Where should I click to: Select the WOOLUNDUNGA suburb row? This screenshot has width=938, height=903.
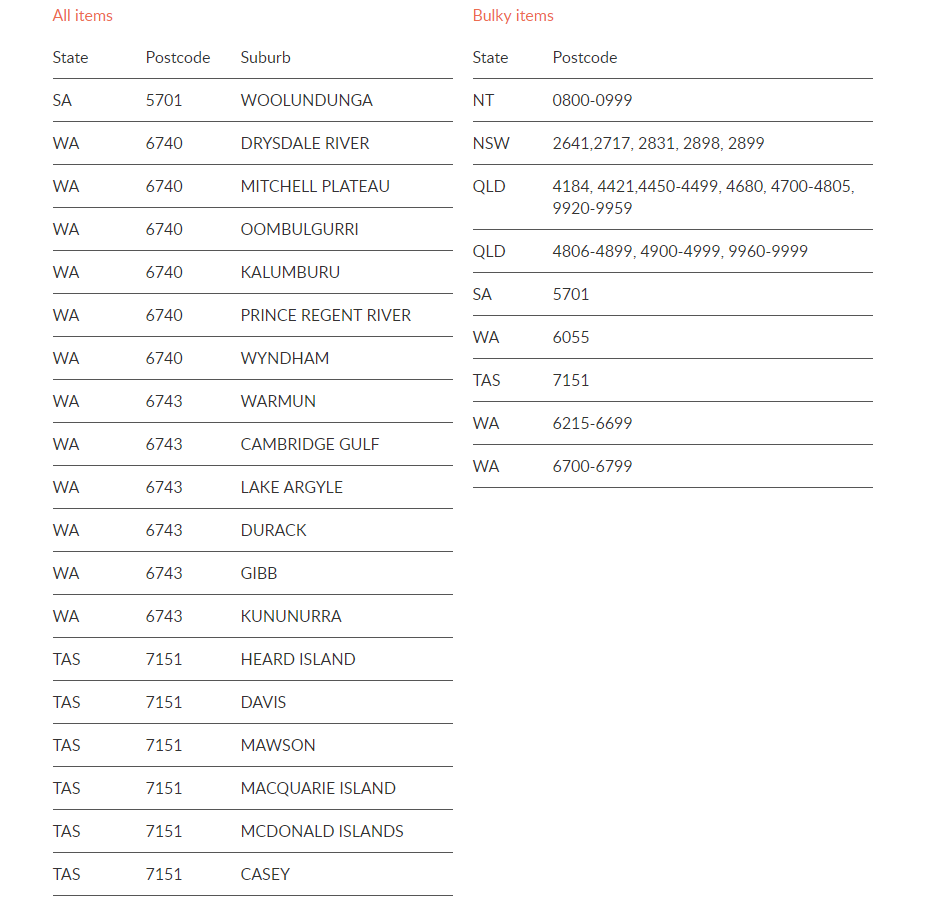pyautogui.click(x=252, y=101)
